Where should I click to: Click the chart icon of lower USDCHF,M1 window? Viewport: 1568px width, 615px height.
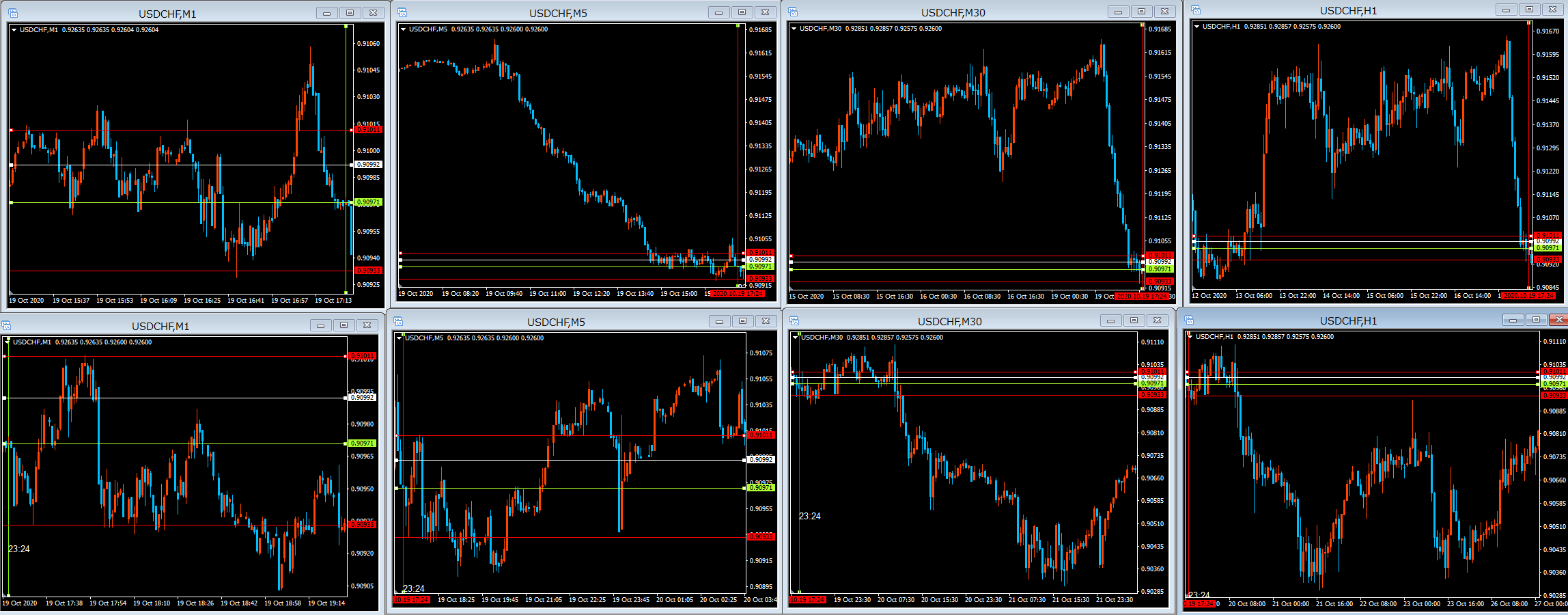coord(6,325)
